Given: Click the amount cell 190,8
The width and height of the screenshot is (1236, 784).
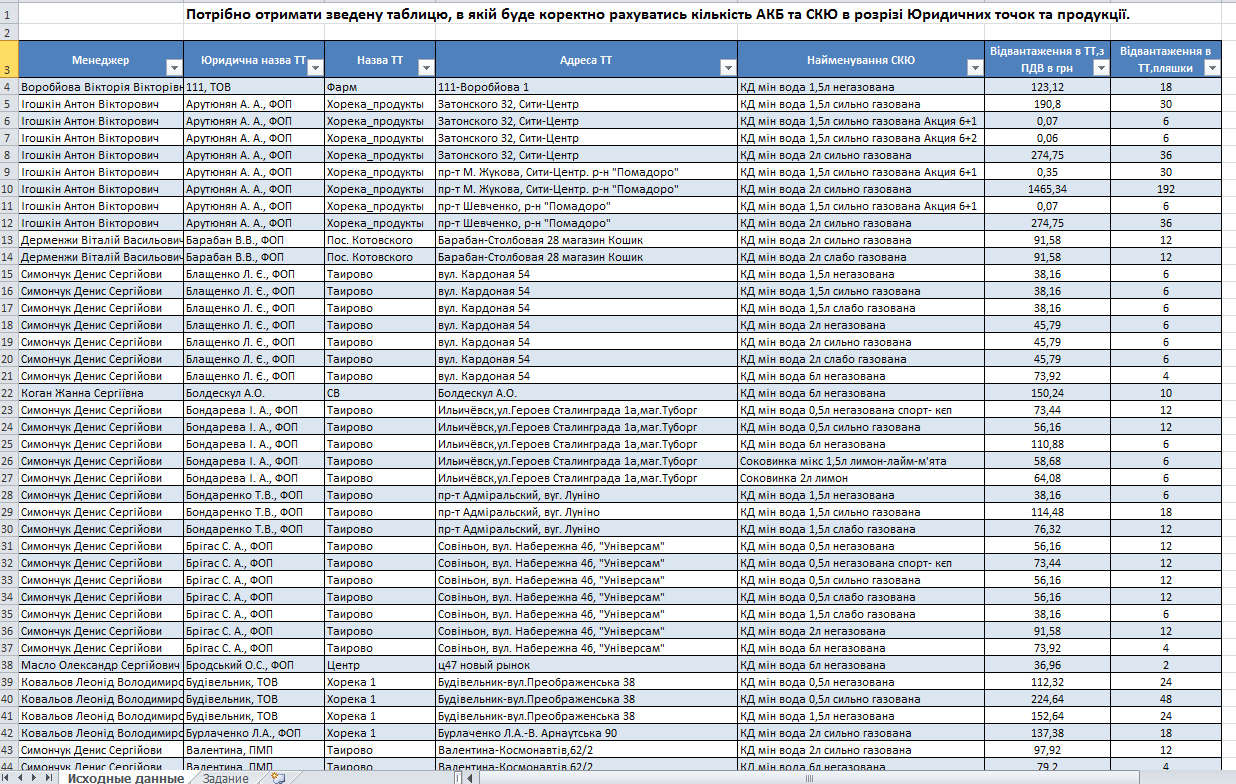Looking at the screenshot, I should point(1048,104).
